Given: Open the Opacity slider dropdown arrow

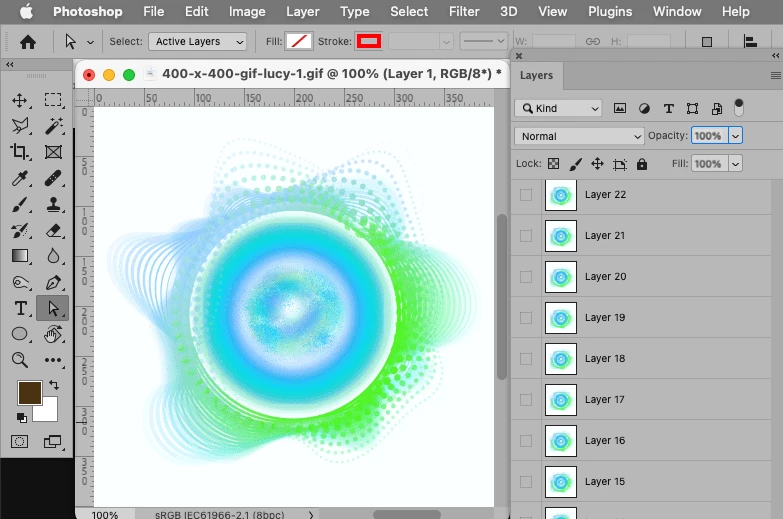Looking at the screenshot, I should click(736, 136).
